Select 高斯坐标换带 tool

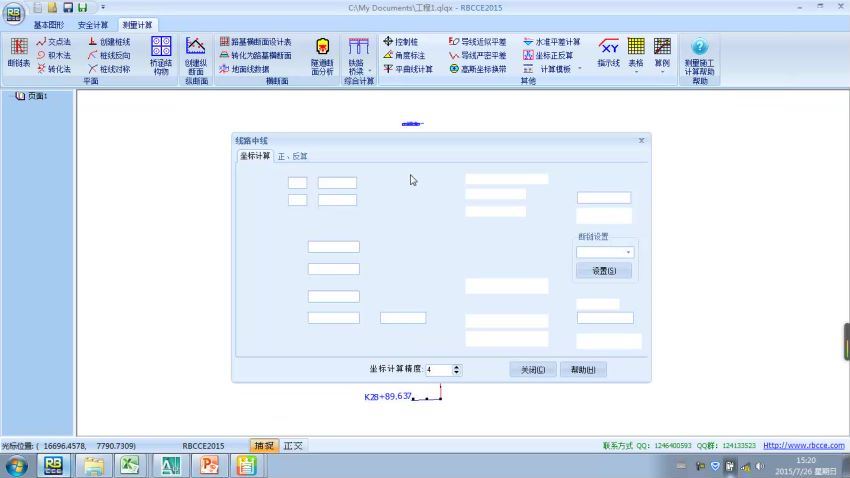478,69
